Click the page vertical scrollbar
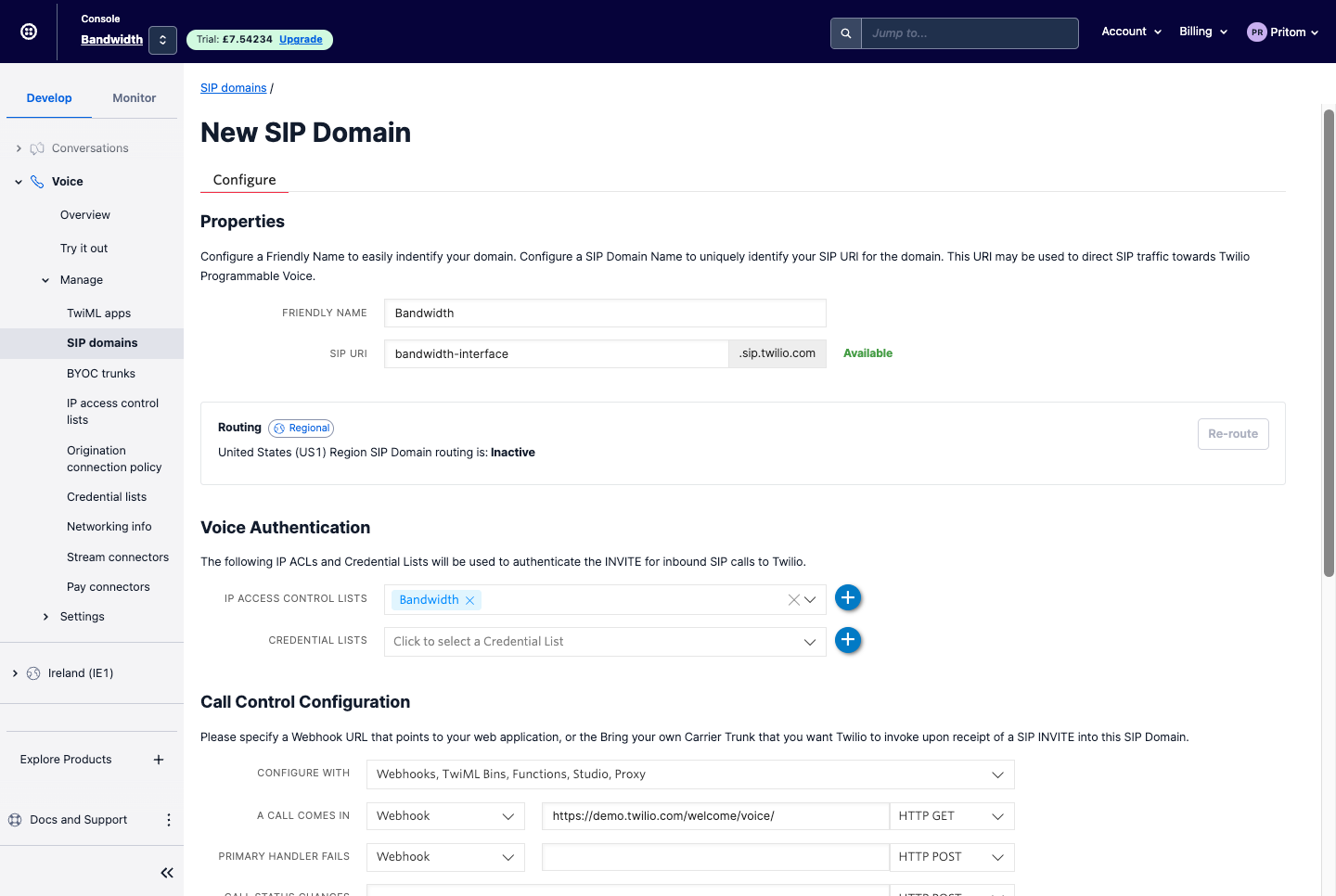 pos(1329,343)
